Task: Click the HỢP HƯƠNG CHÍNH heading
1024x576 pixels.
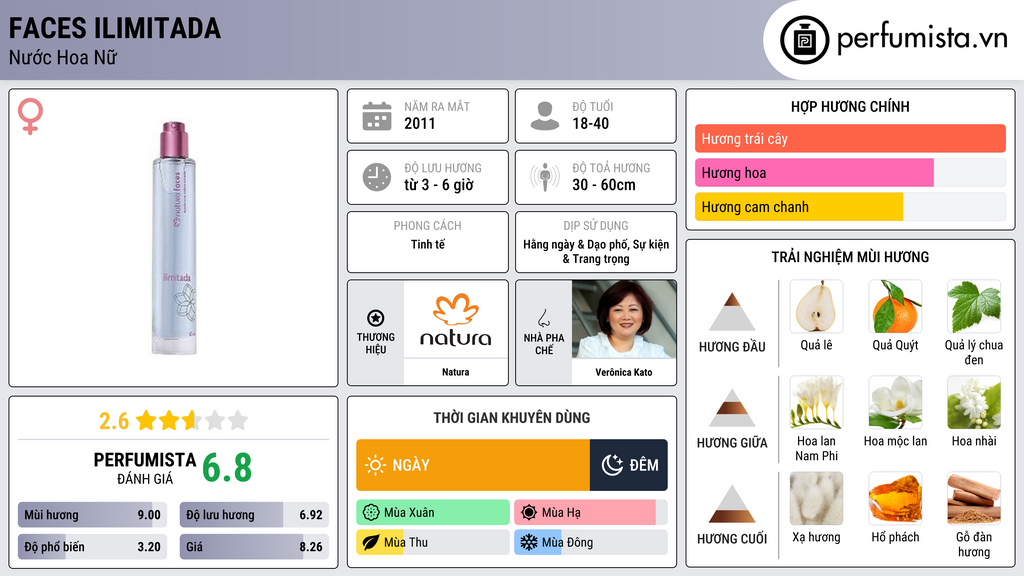Action: (x=850, y=106)
